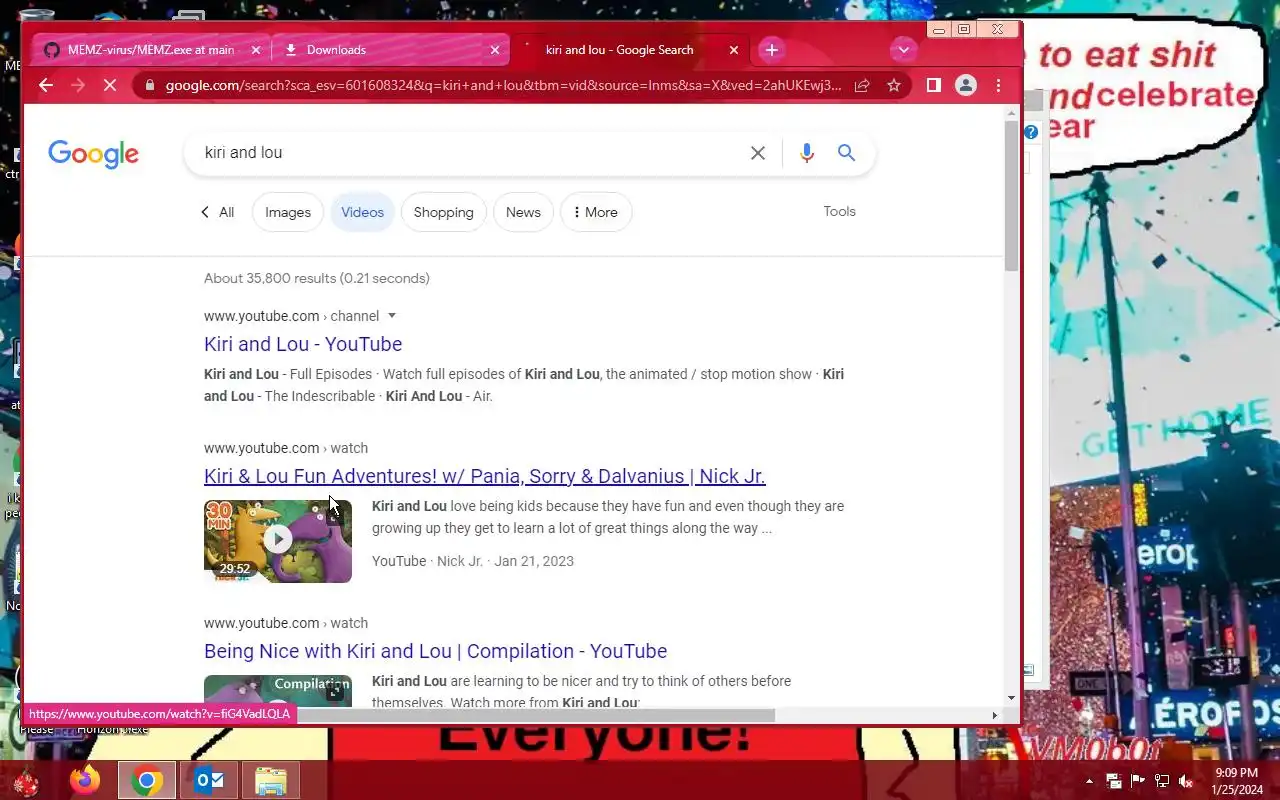Expand the dropdown arrow beside youtube.com channel
The width and height of the screenshot is (1280, 800).
392,316
